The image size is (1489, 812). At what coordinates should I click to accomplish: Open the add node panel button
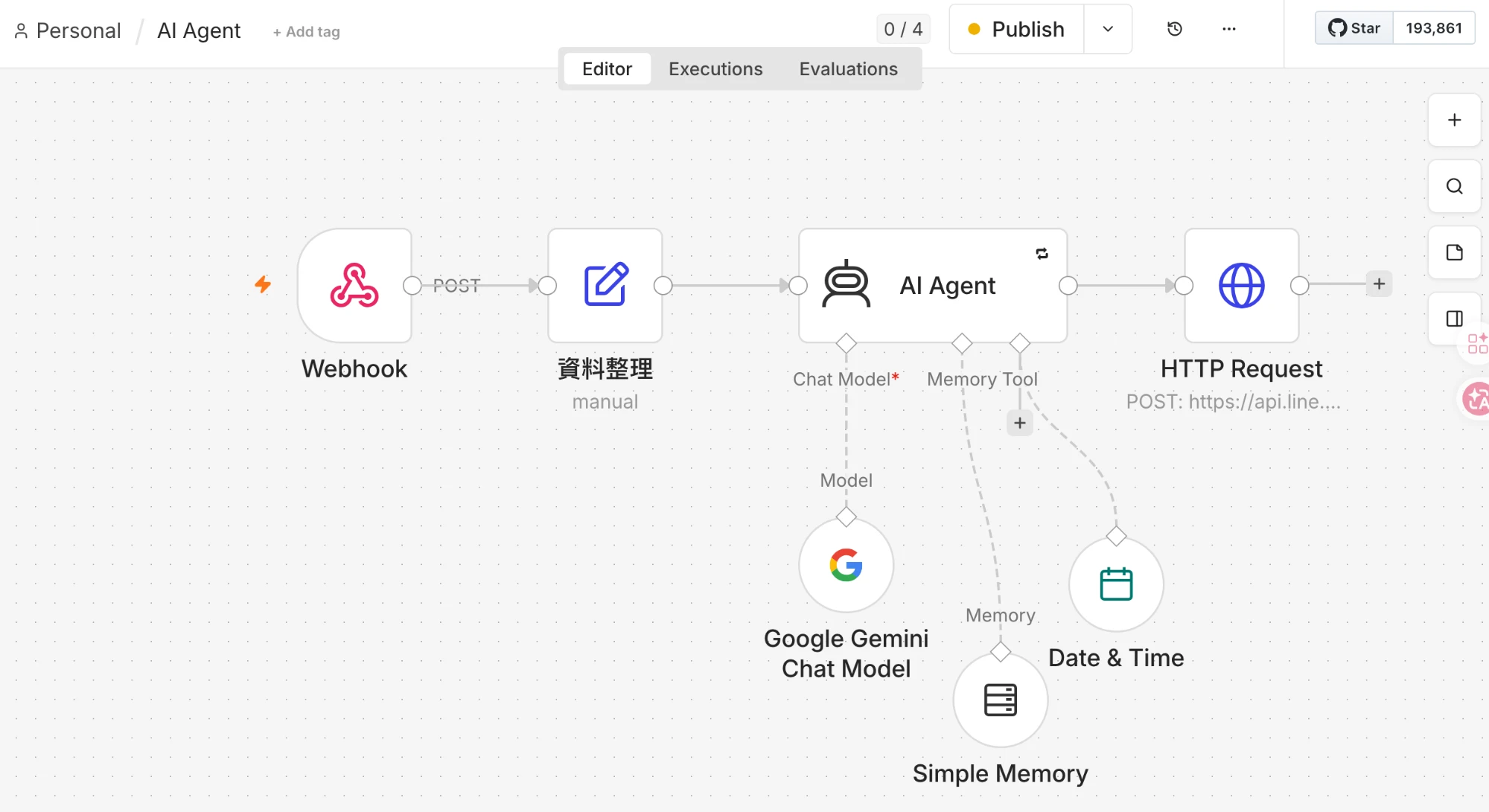1454,120
